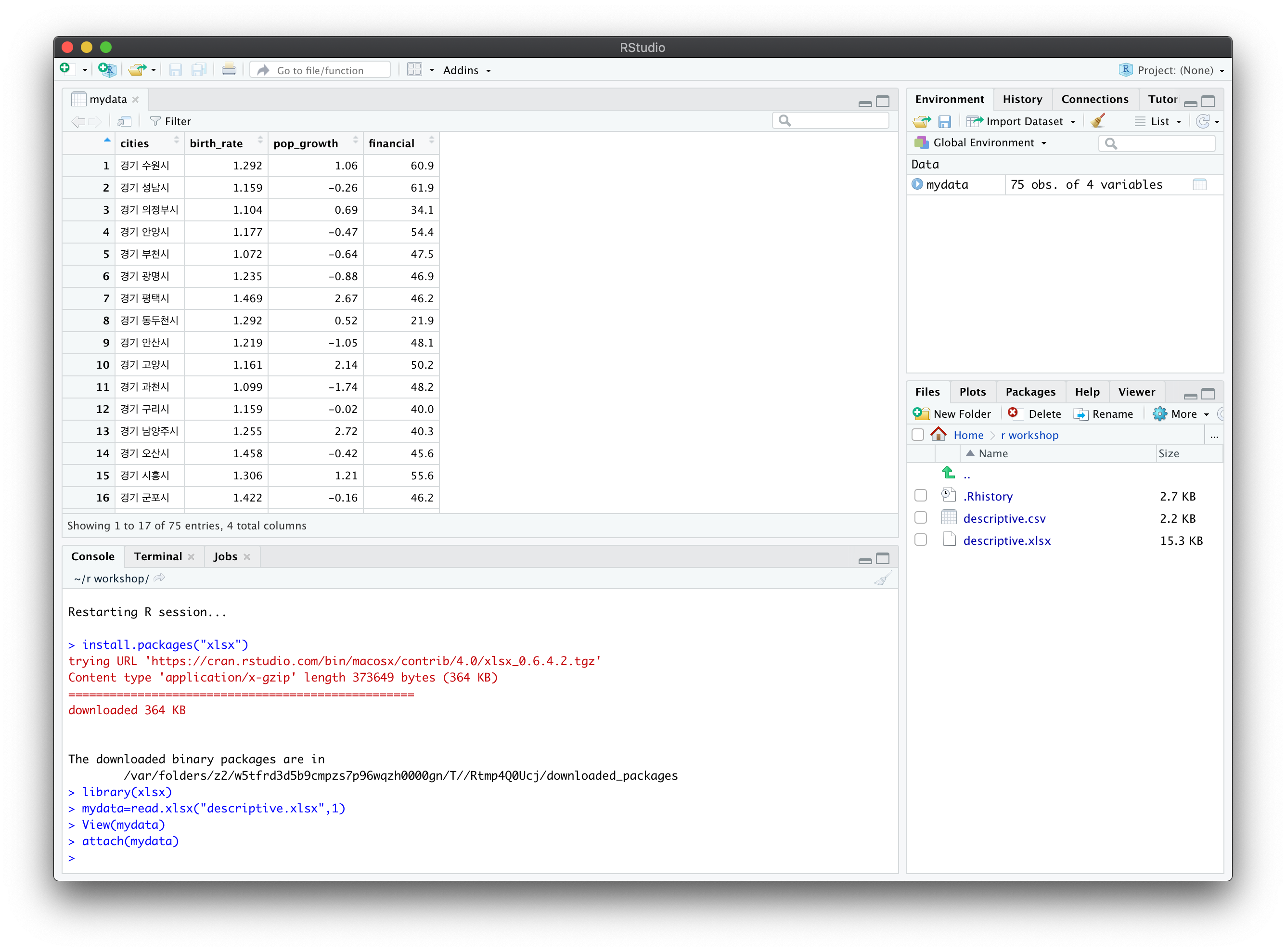
Task: Click the r workshop breadcrumb link
Action: [x=1029, y=435]
